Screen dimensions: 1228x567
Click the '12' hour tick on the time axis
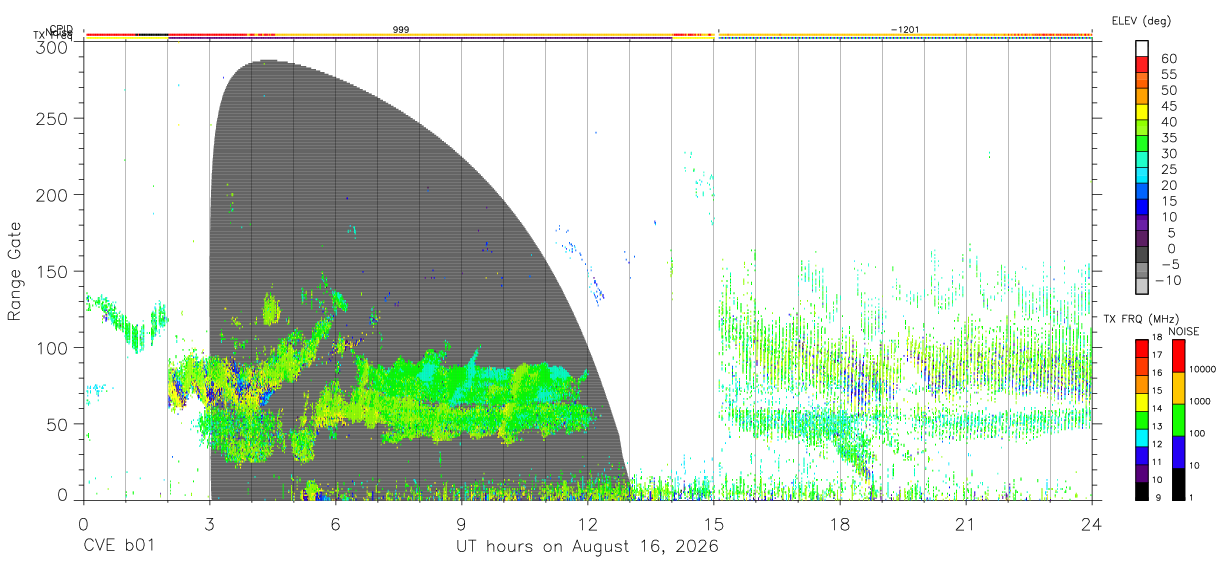pyautogui.click(x=588, y=524)
